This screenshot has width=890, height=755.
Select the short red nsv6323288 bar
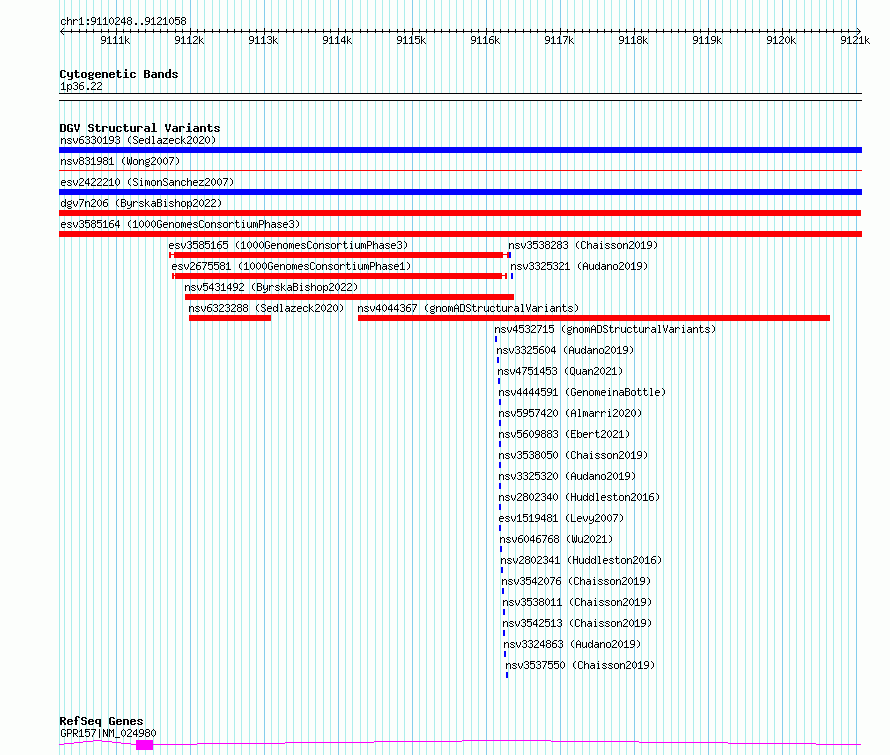[230, 318]
